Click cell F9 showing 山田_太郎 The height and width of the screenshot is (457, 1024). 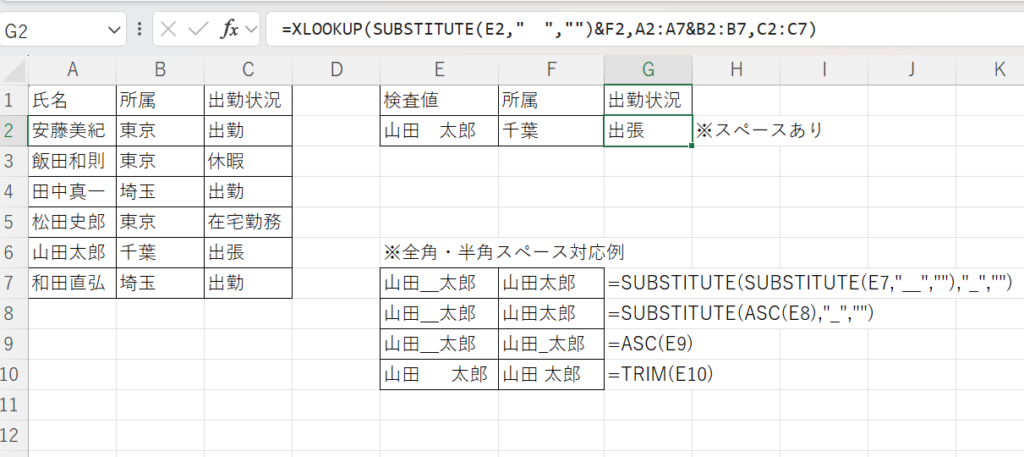coord(551,344)
